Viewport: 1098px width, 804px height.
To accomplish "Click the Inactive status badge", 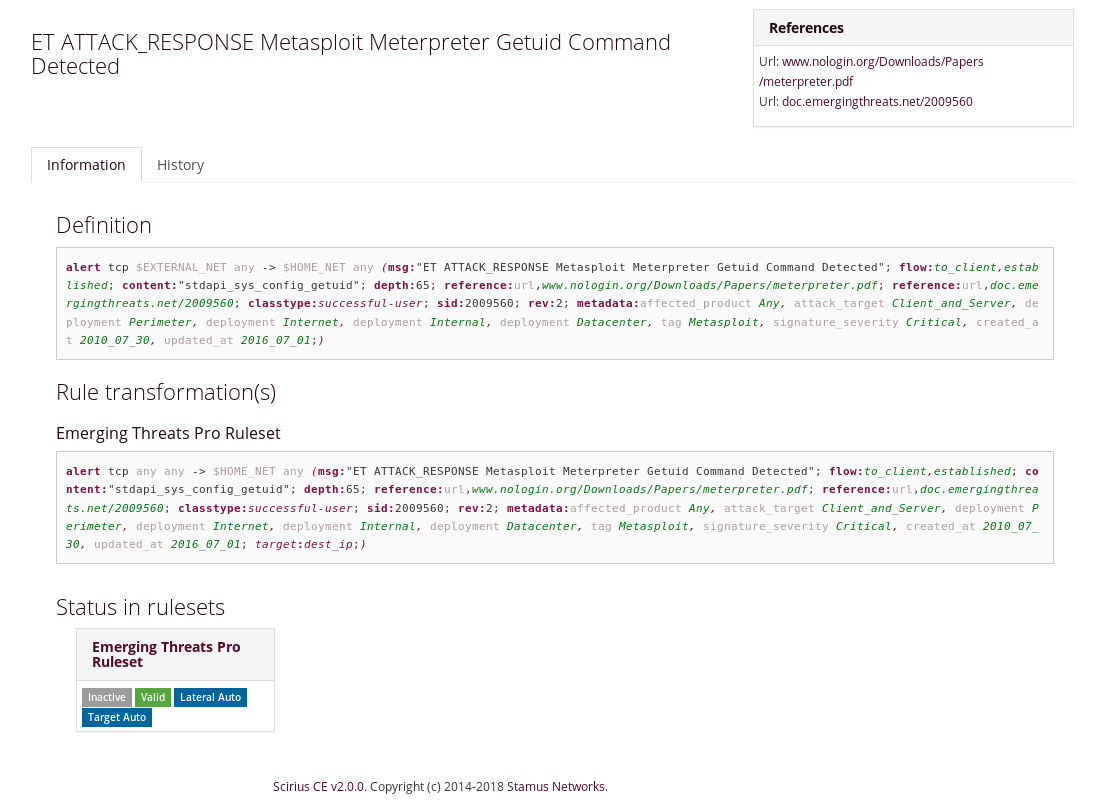I will pyautogui.click(x=106, y=698).
